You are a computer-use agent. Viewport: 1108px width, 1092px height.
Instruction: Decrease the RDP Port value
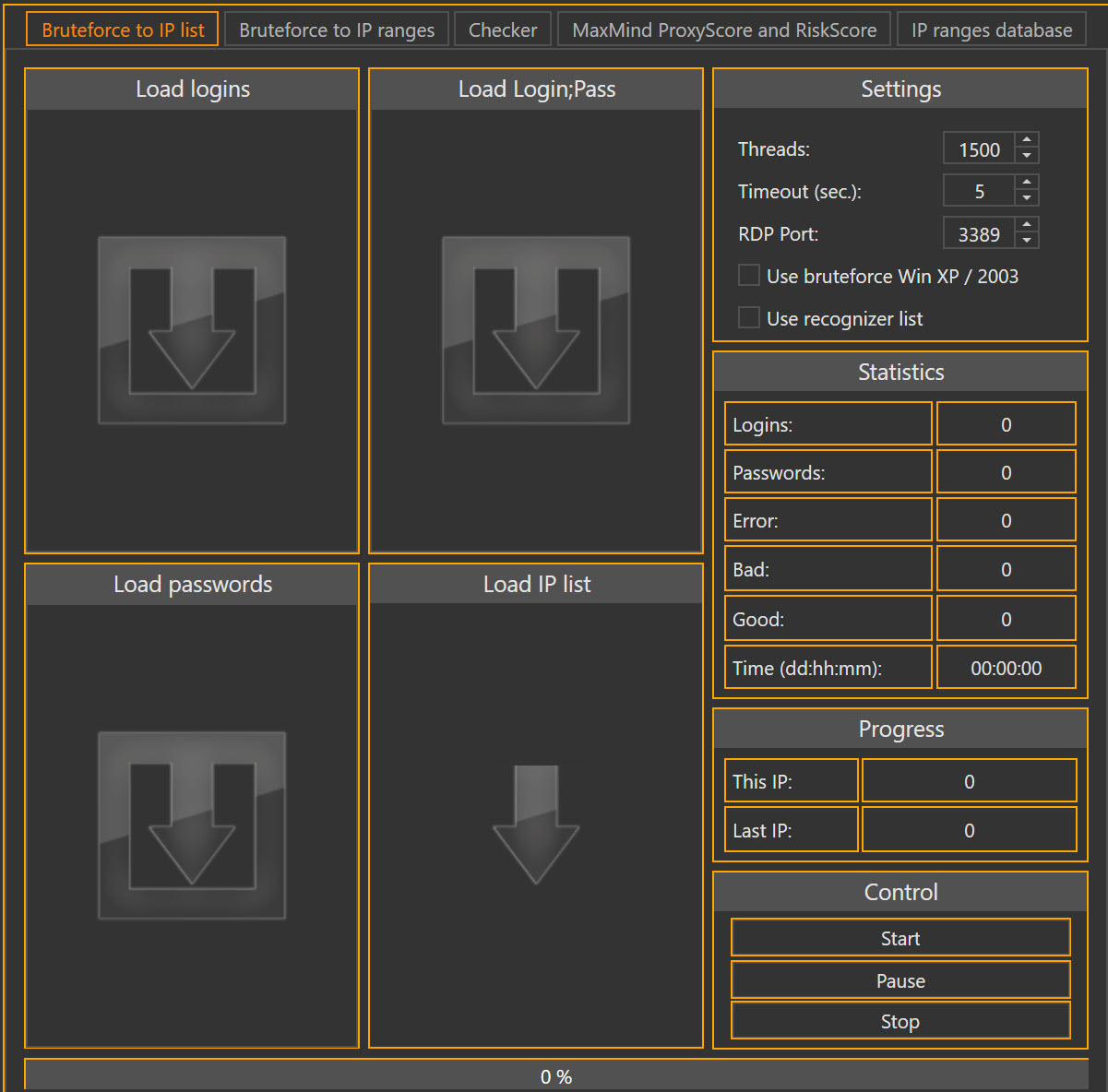click(1026, 240)
